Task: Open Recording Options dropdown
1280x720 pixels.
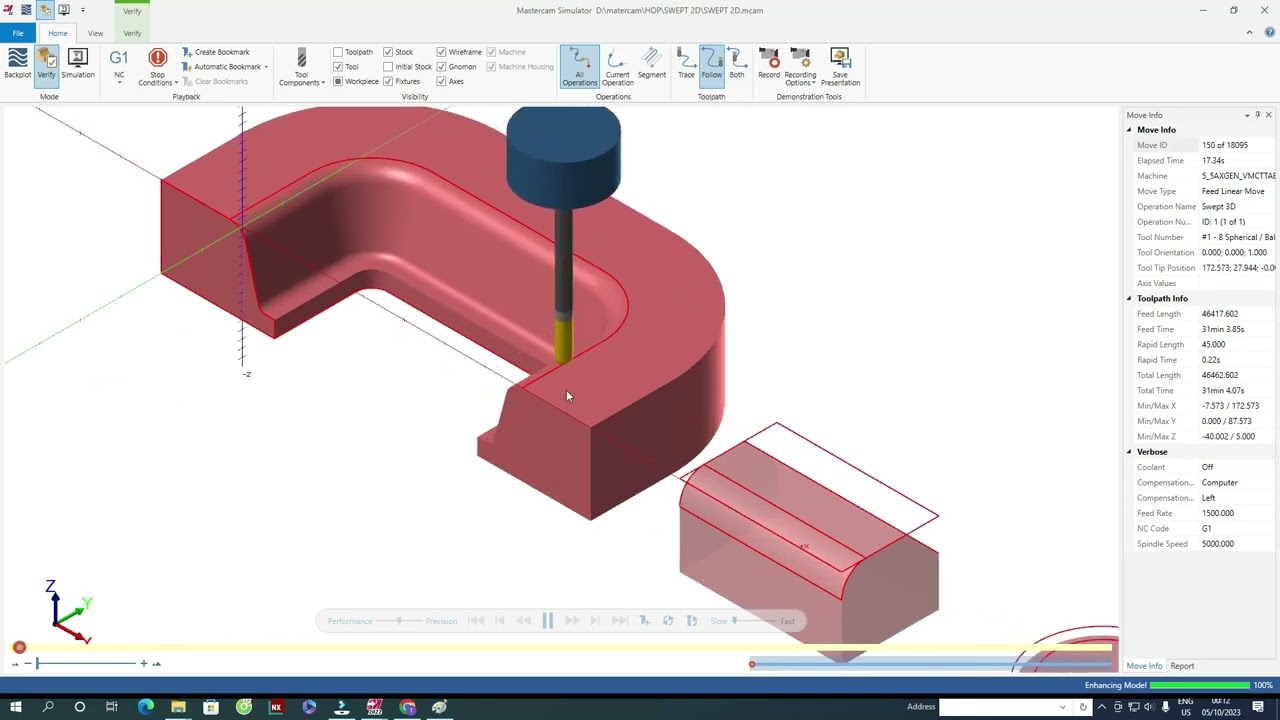Action: 800,68
